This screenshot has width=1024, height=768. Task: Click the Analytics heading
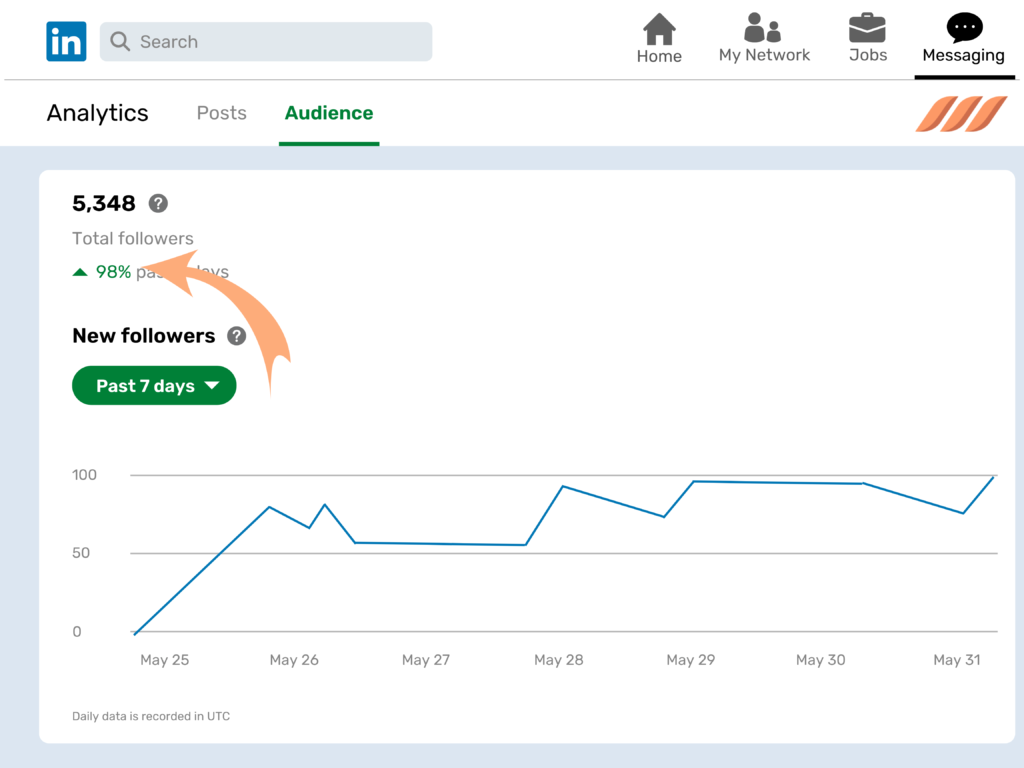(x=97, y=113)
